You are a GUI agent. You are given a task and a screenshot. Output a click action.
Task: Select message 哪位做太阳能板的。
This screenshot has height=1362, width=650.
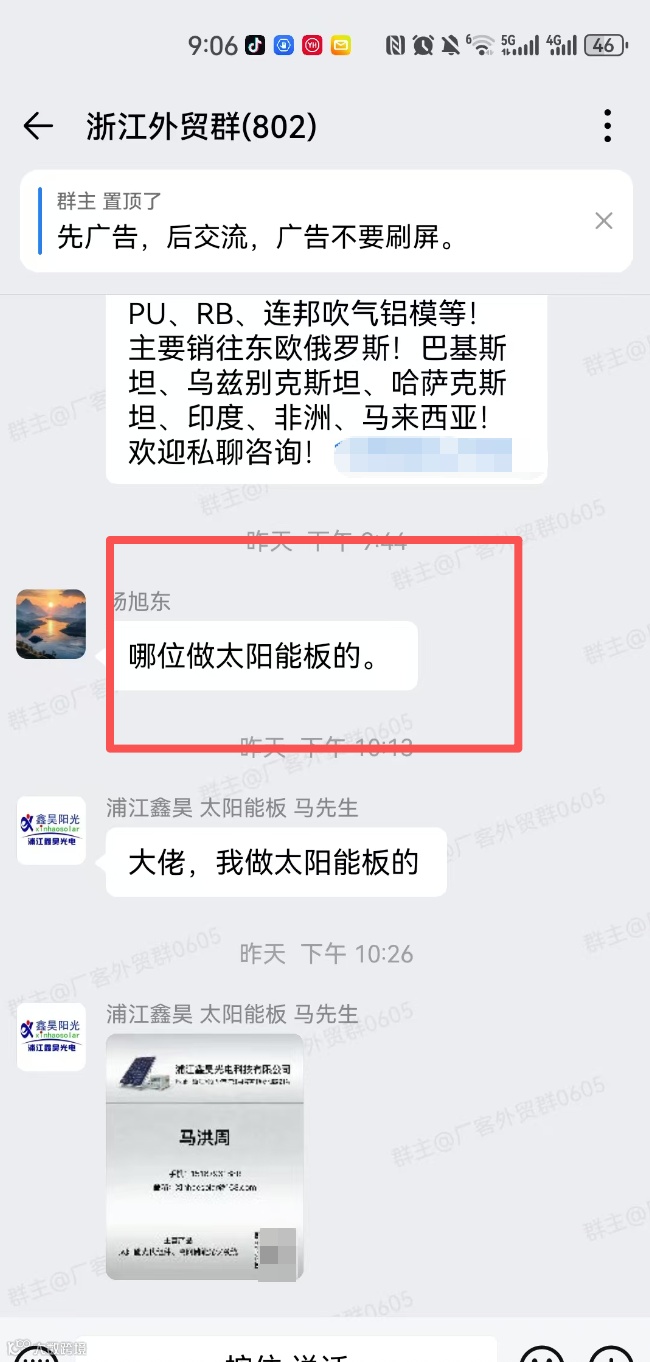[x=262, y=656]
